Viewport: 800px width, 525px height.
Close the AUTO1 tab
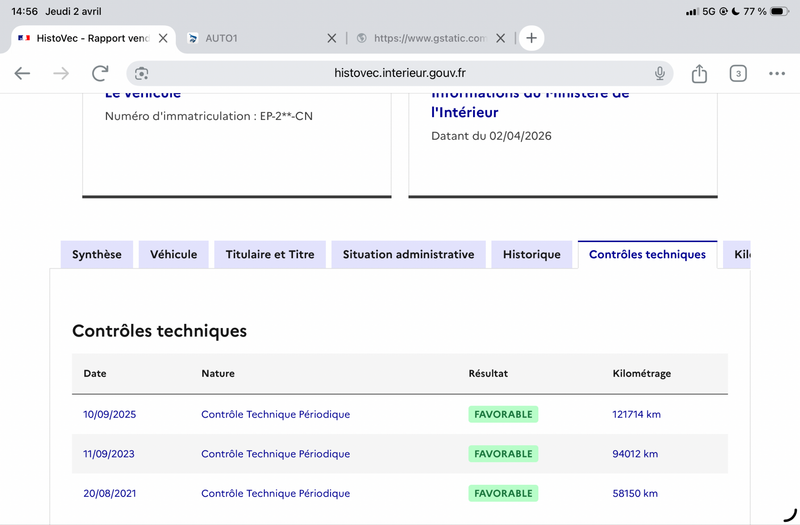[x=332, y=38]
